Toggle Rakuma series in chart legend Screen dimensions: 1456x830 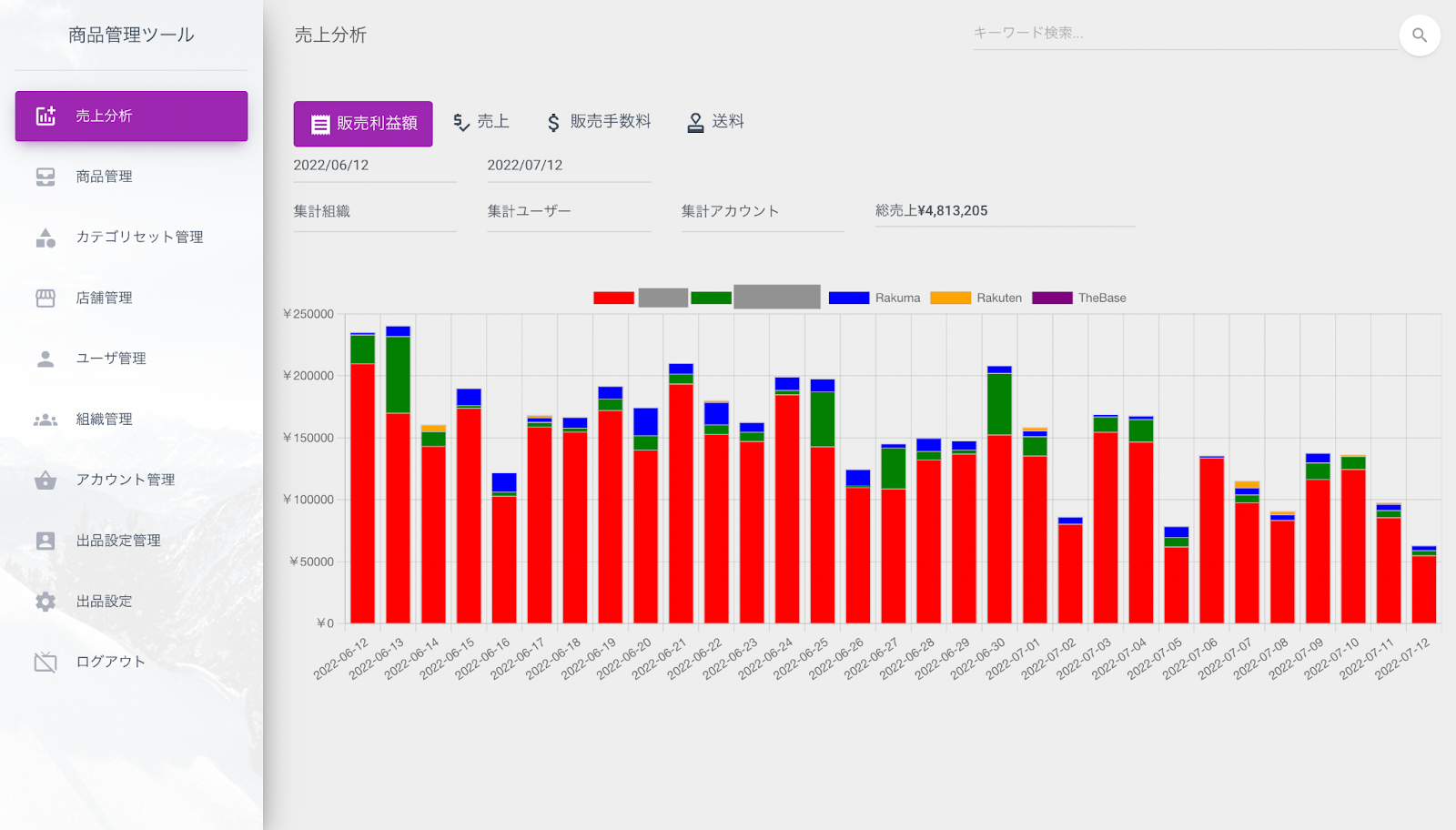(x=874, y=298)
